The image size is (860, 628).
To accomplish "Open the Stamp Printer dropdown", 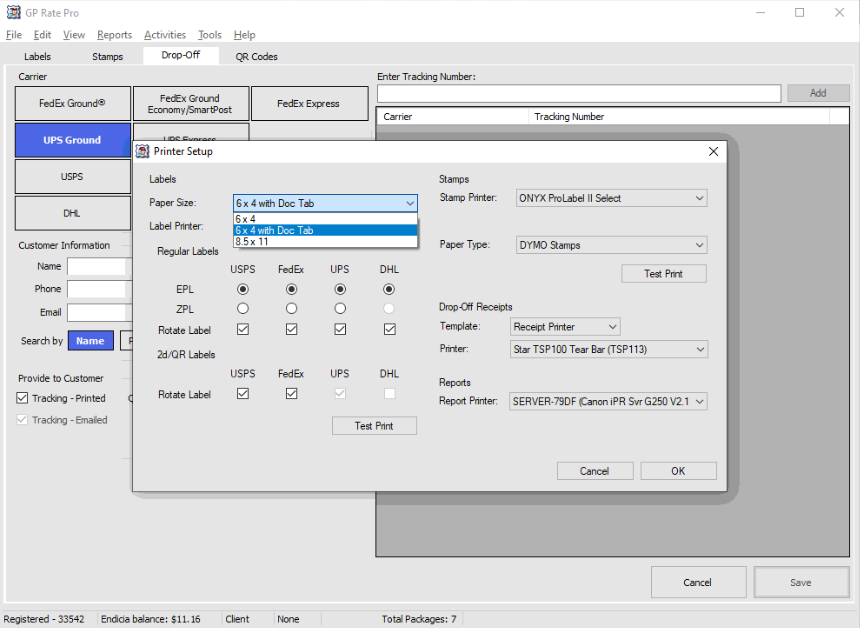I will click(612, 198).
